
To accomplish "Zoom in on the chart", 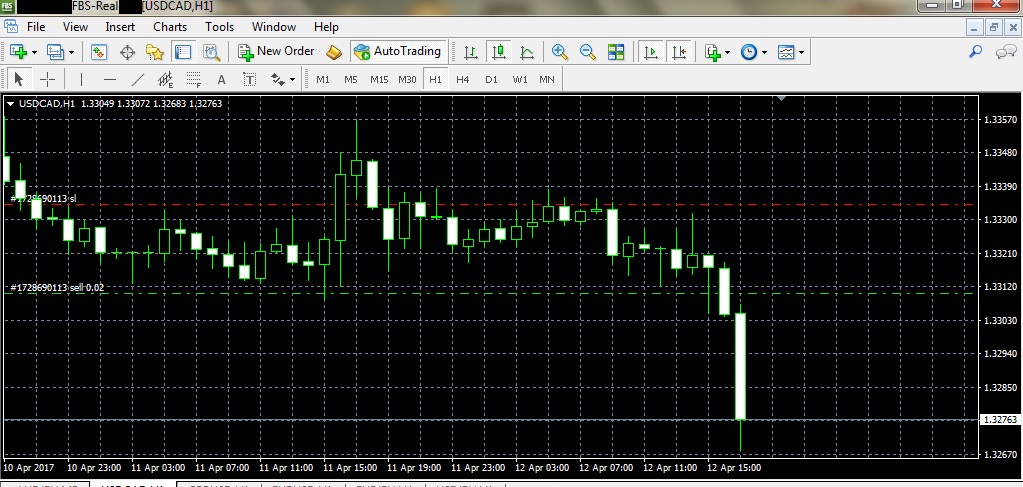I will click(x=559, y=52).
